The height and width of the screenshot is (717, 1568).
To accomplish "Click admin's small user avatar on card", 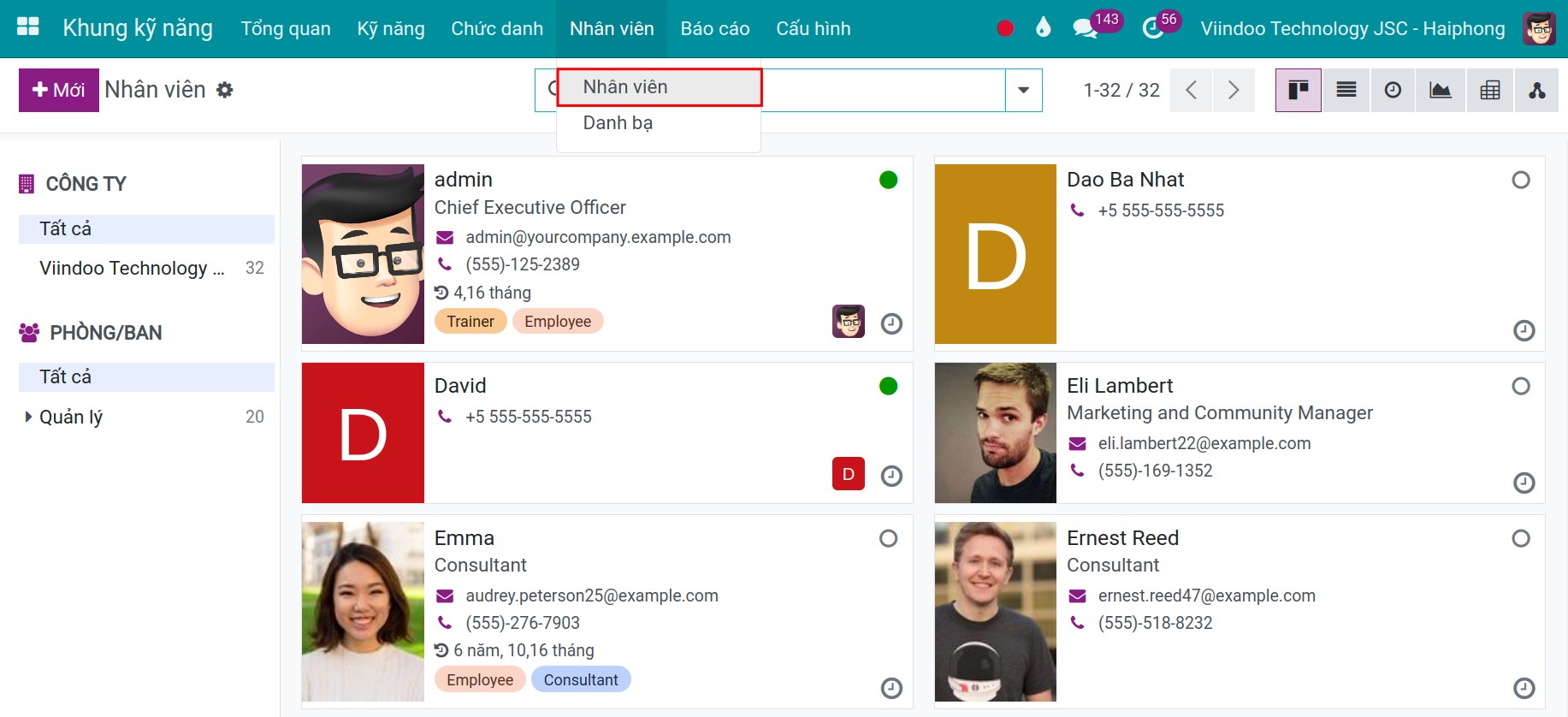I will 849,321.
